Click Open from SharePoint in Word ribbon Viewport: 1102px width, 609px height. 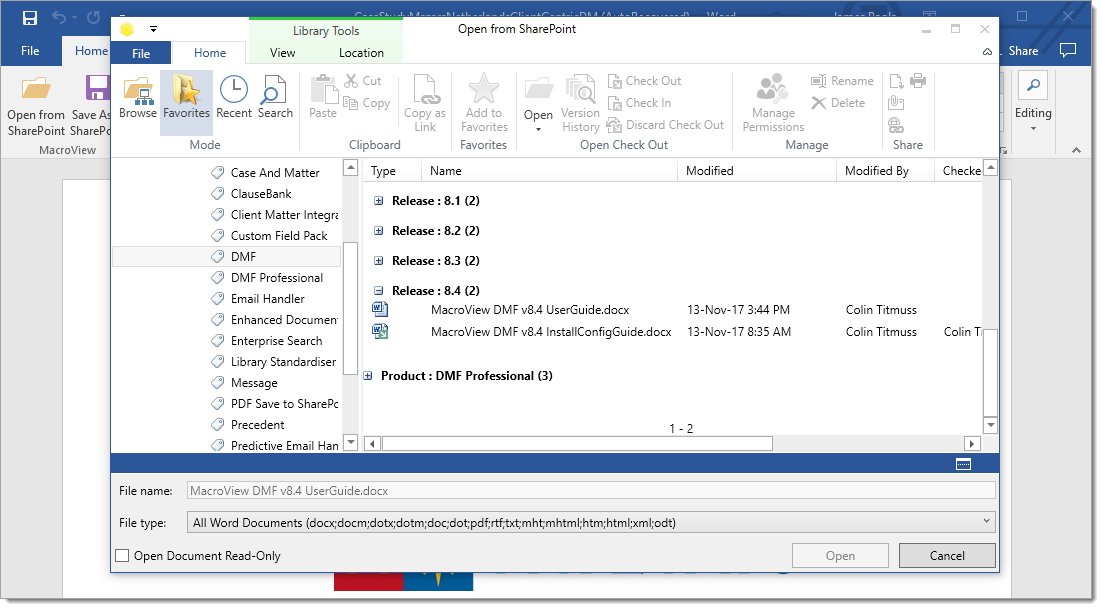click(36, 106)
